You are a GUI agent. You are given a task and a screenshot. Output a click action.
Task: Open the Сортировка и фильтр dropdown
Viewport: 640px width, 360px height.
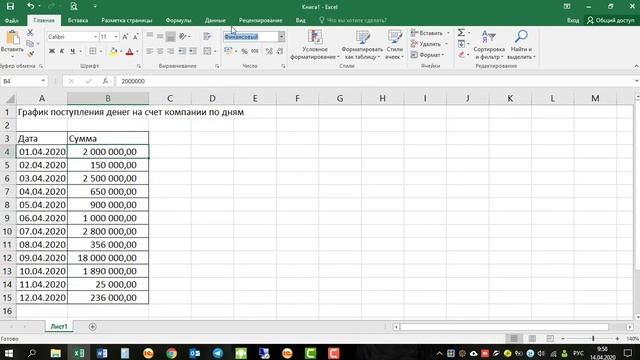(489, 45)
